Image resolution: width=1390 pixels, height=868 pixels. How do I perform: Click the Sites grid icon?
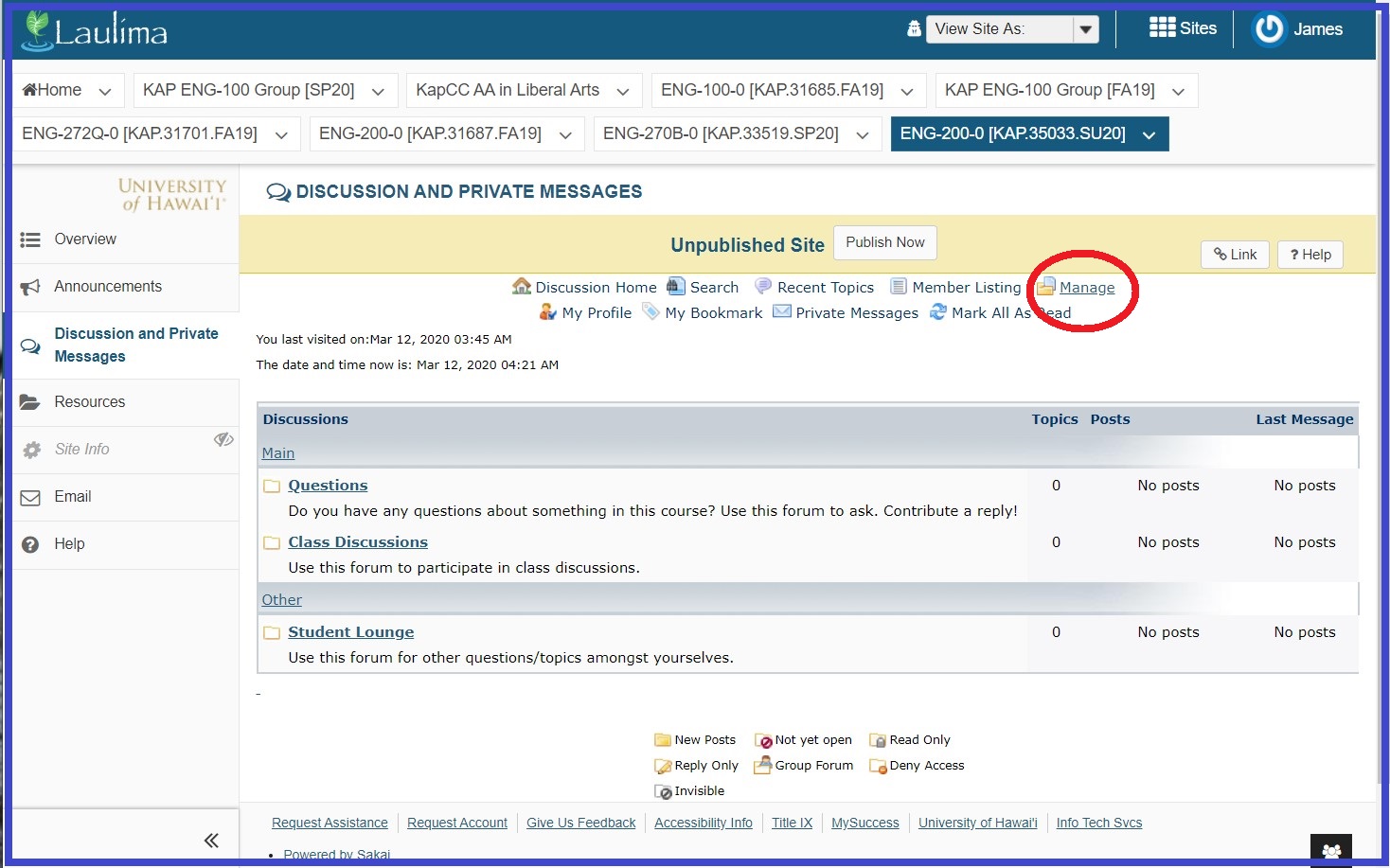pyautogui.click(x=1162, y=28)
